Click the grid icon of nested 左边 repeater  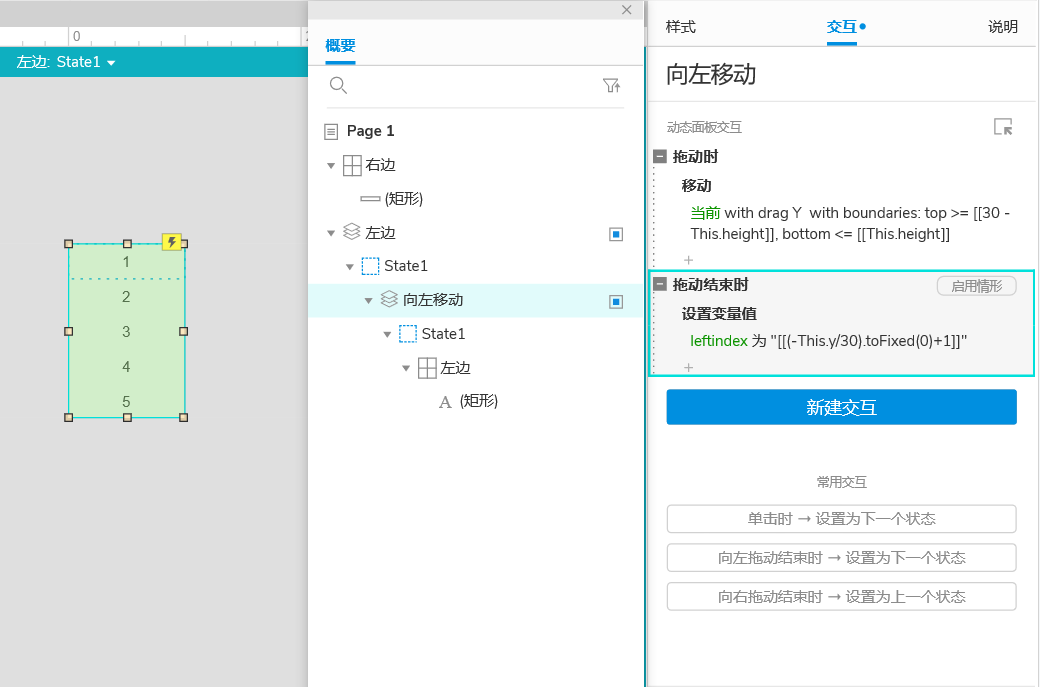(x=427, y=368)
